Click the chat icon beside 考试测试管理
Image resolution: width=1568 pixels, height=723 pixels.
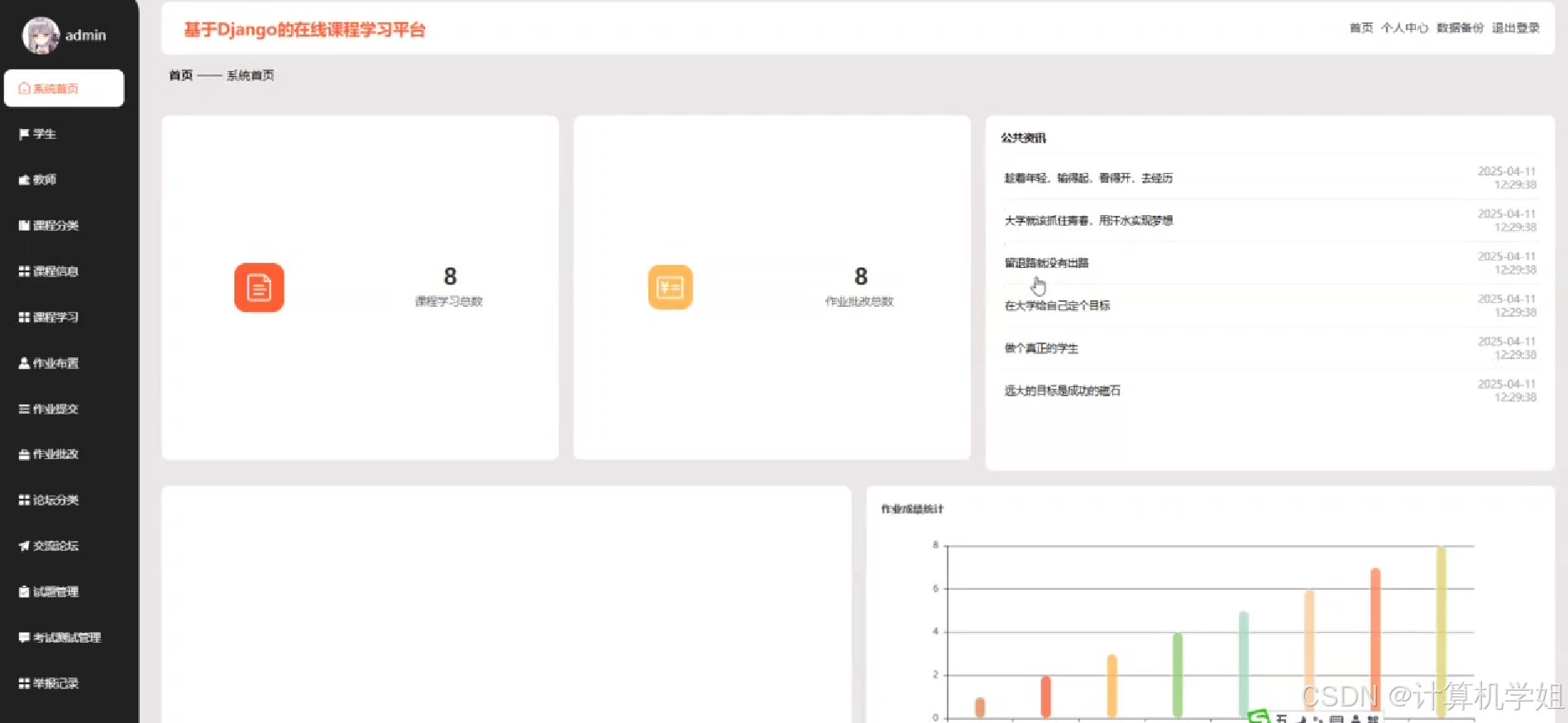tap(24, 638)
